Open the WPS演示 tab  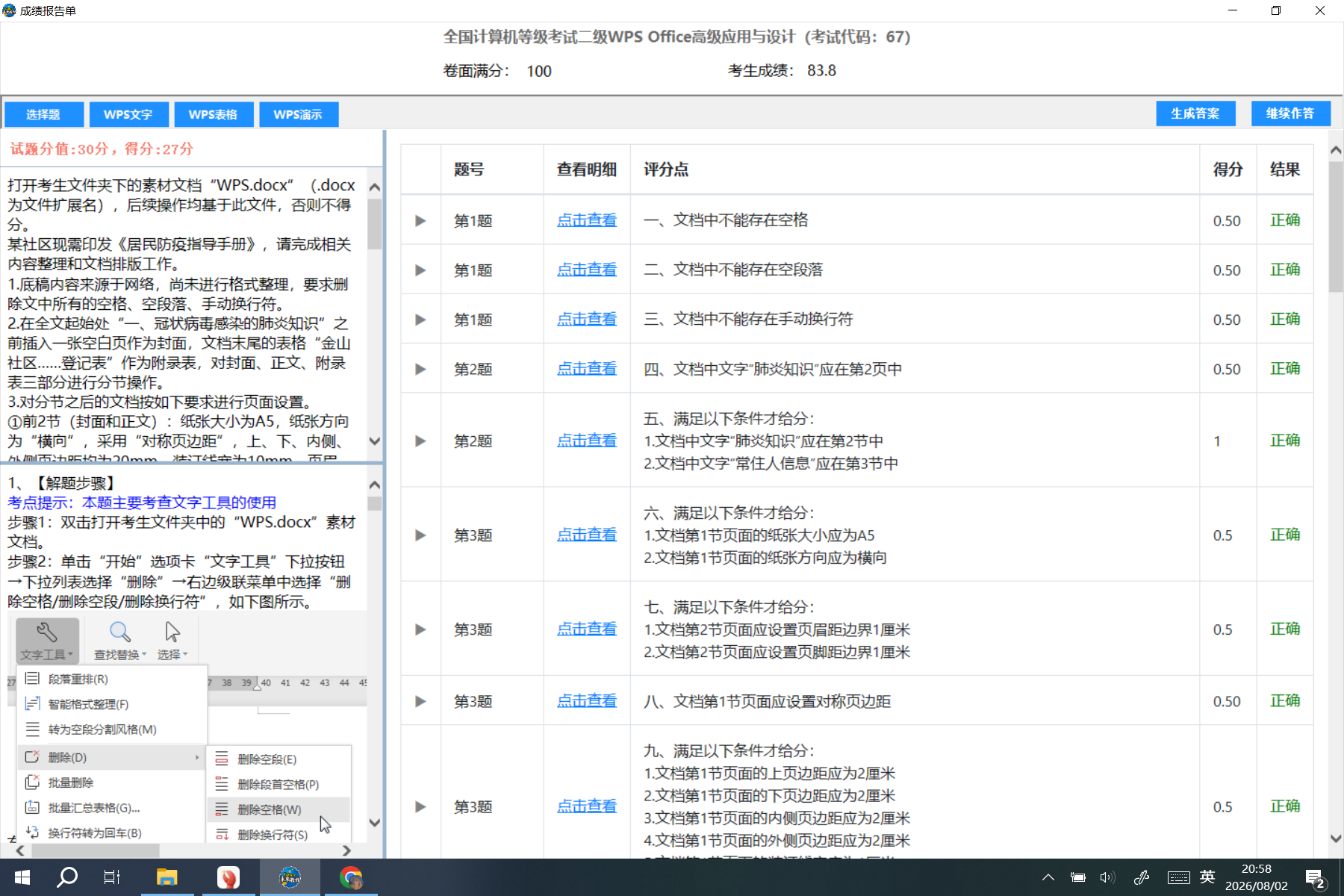(299, 114)
